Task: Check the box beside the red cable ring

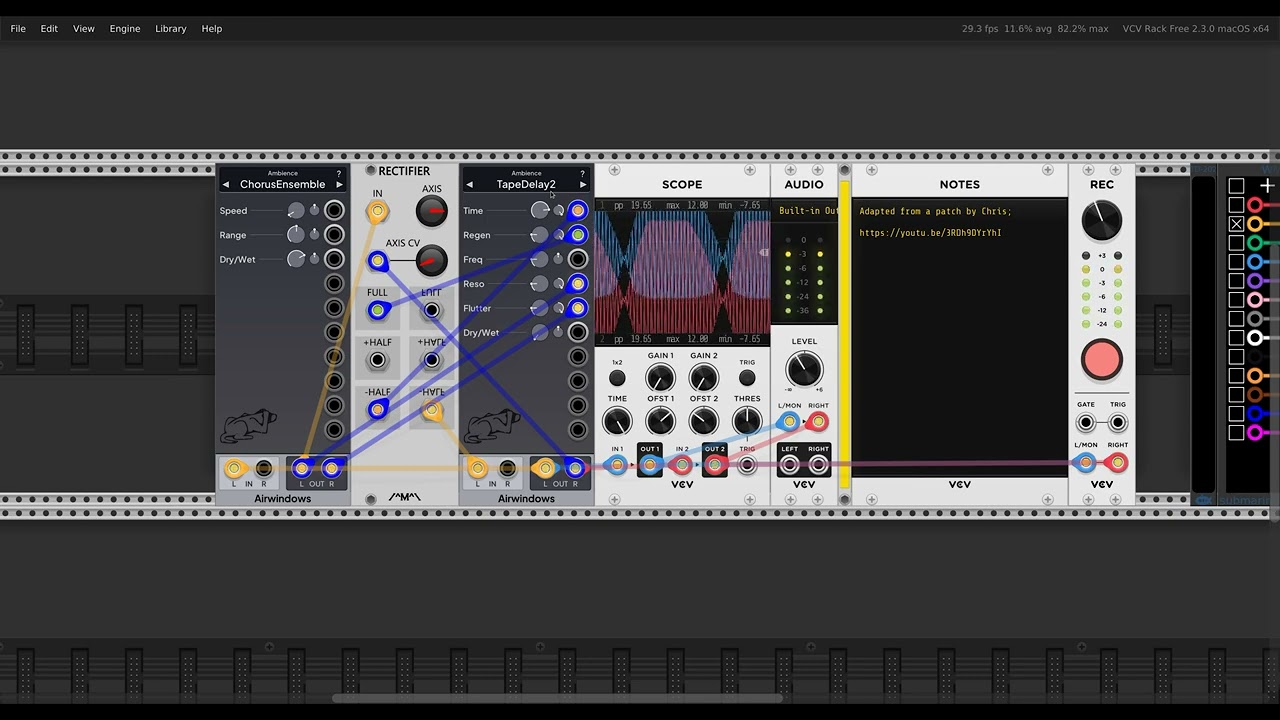Action: [1236, 205]
